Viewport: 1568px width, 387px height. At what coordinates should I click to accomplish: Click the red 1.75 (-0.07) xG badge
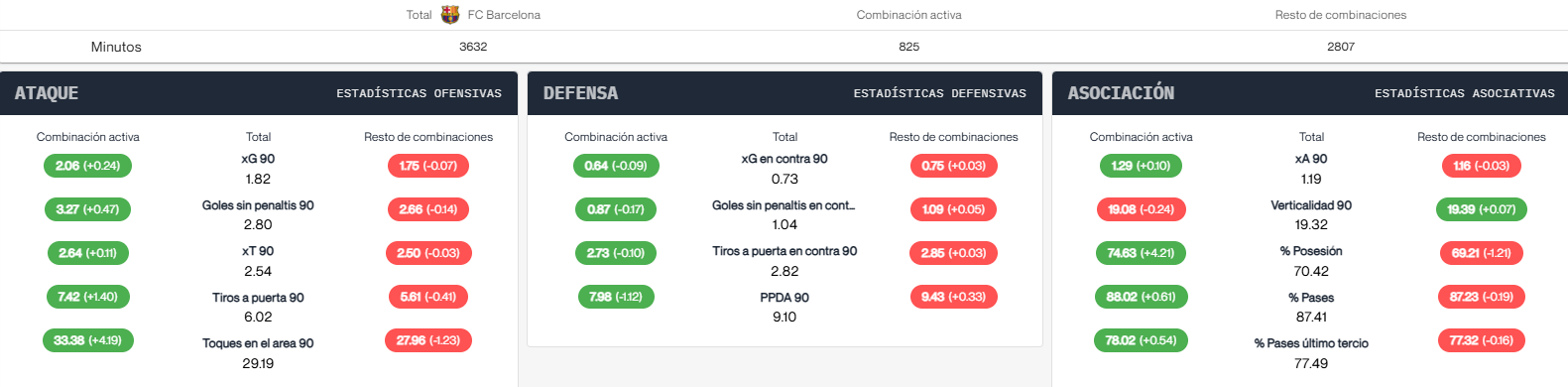point(428,166)
